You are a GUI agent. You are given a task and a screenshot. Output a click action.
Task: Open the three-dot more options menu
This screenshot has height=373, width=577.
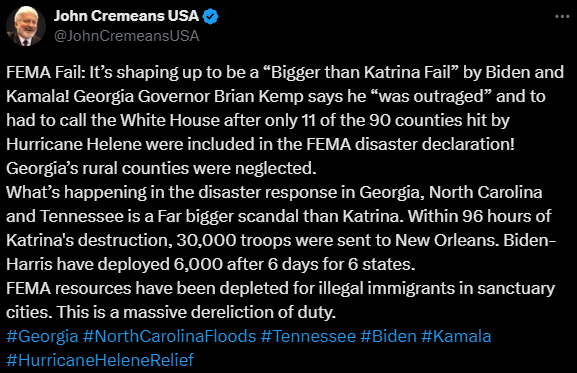pos(562,17)
